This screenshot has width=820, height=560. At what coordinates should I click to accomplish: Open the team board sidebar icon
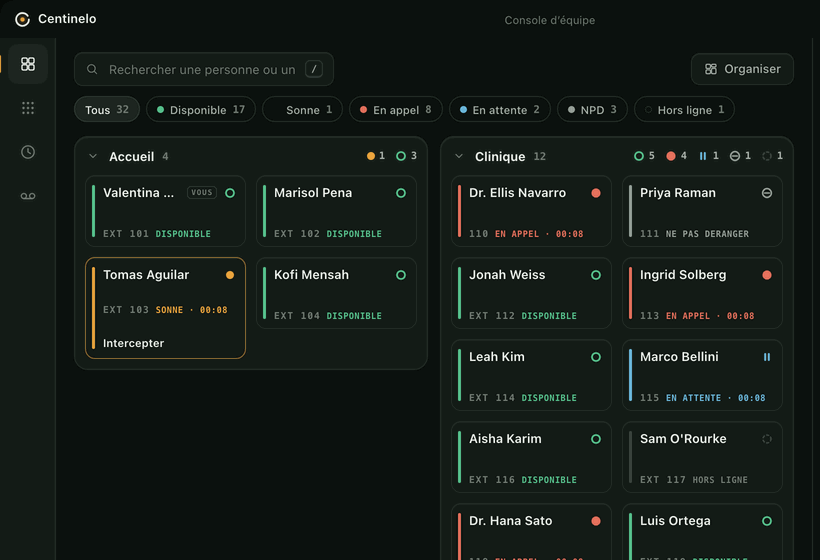(28, 64)
